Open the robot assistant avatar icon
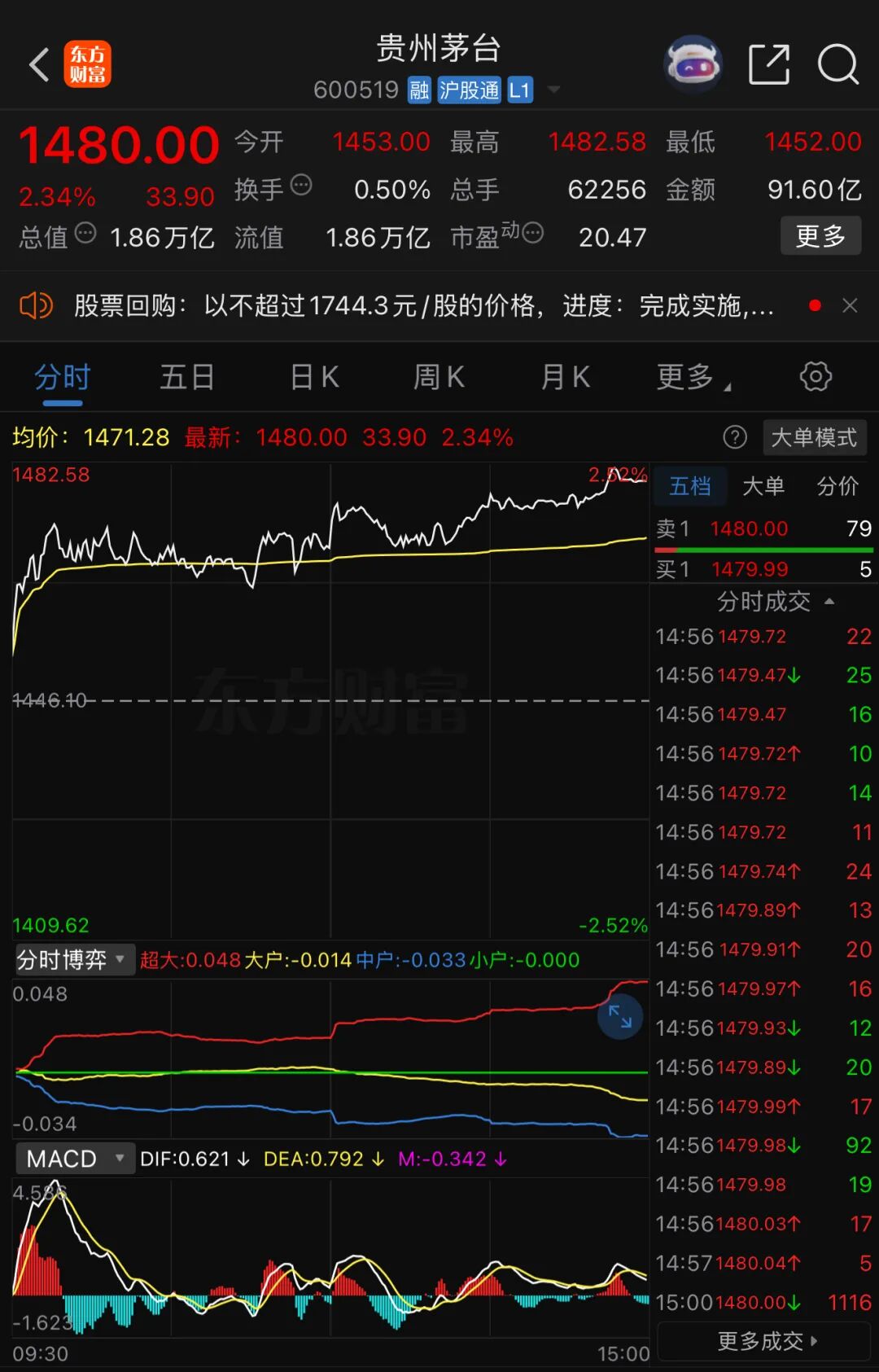The height and width of the screenshot is (1372, 879). (693, 64)
